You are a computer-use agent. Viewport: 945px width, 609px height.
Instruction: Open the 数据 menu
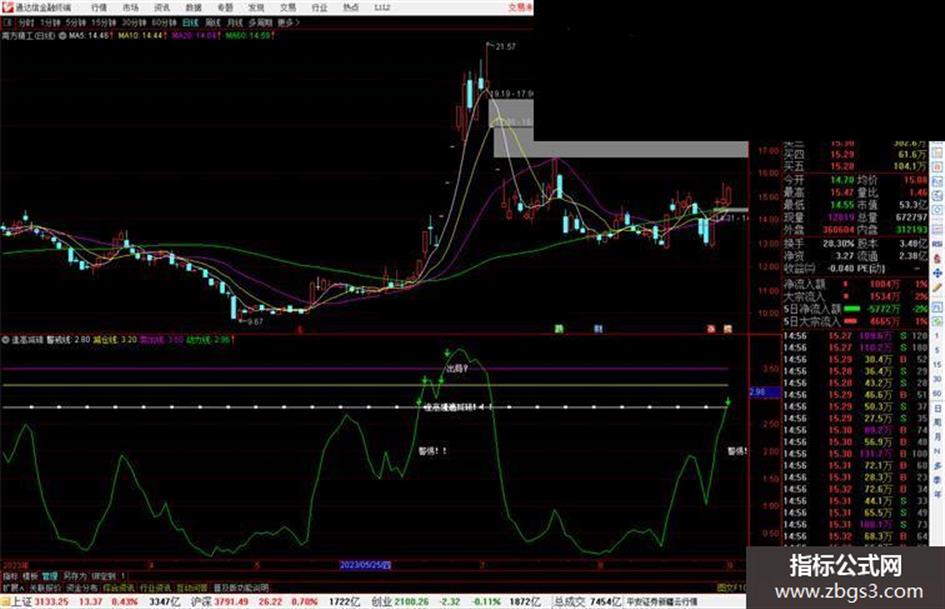click(193, 7)
